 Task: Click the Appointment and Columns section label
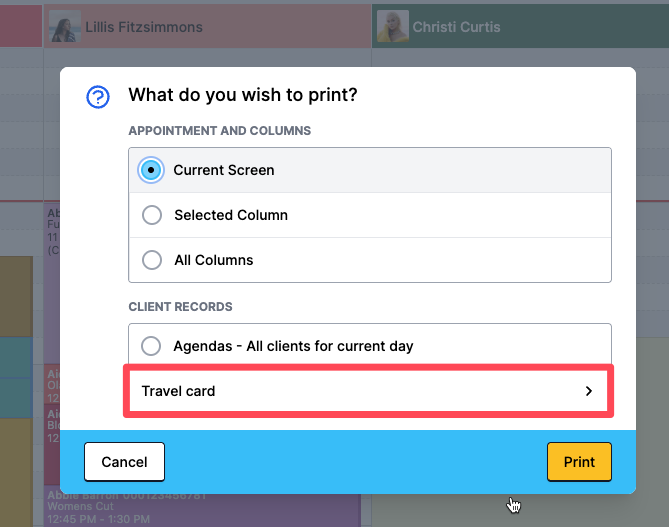pos(219,130)
